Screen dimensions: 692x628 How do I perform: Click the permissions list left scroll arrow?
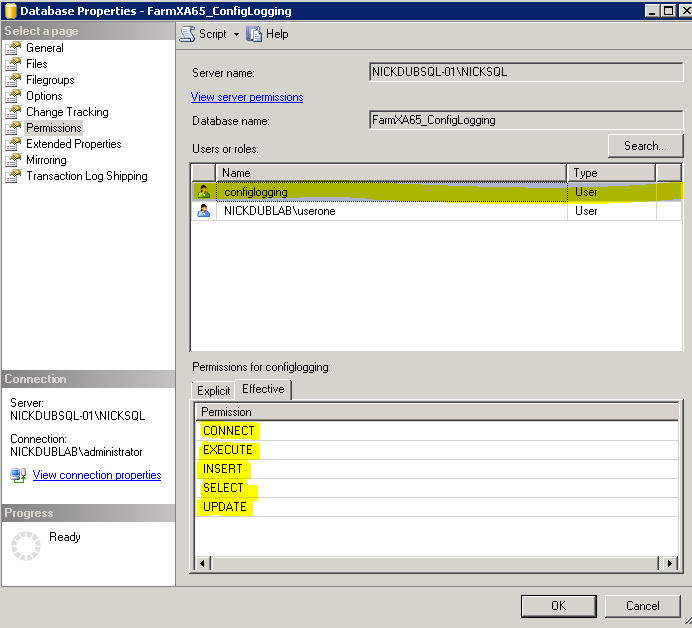[203, 563]
